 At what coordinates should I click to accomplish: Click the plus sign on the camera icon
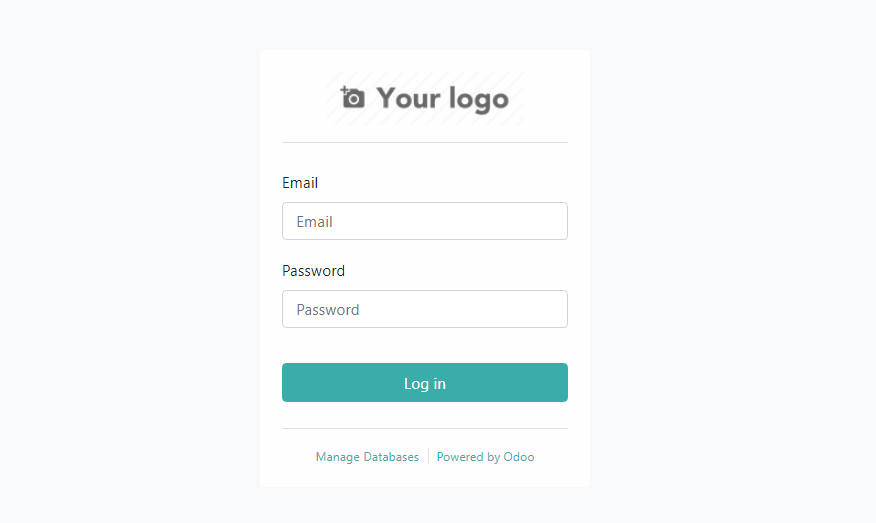pos(344,89)
